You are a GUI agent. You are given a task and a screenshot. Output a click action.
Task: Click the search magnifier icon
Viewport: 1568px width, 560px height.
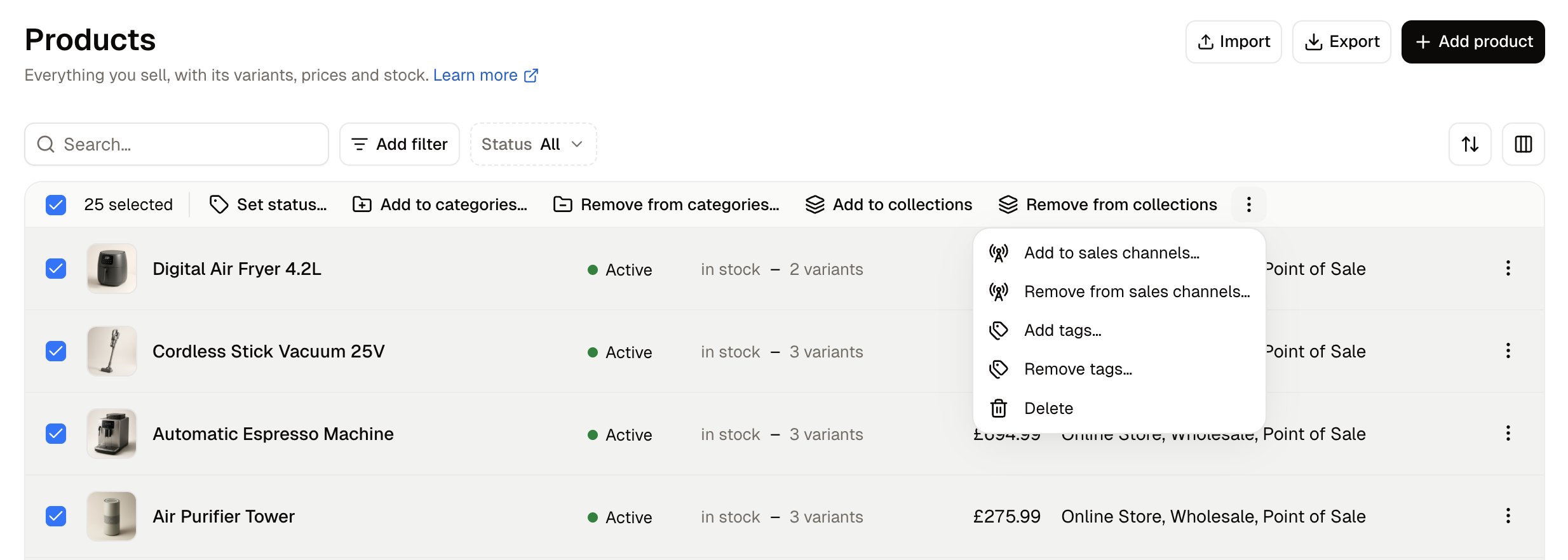point(46,144)
